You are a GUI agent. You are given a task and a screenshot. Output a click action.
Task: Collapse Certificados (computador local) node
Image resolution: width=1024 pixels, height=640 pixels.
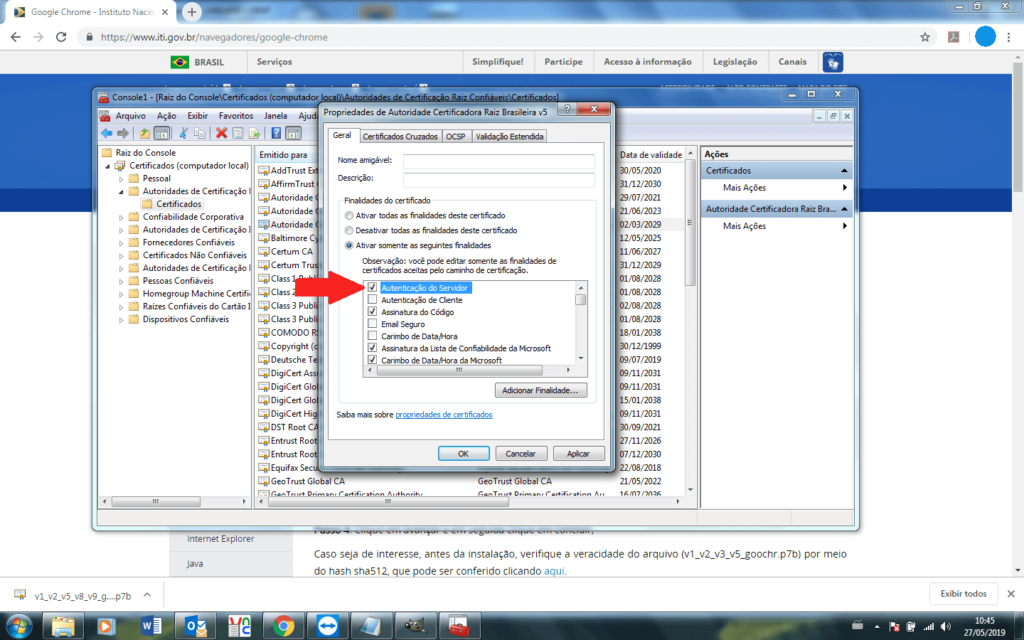coord(108,166)
